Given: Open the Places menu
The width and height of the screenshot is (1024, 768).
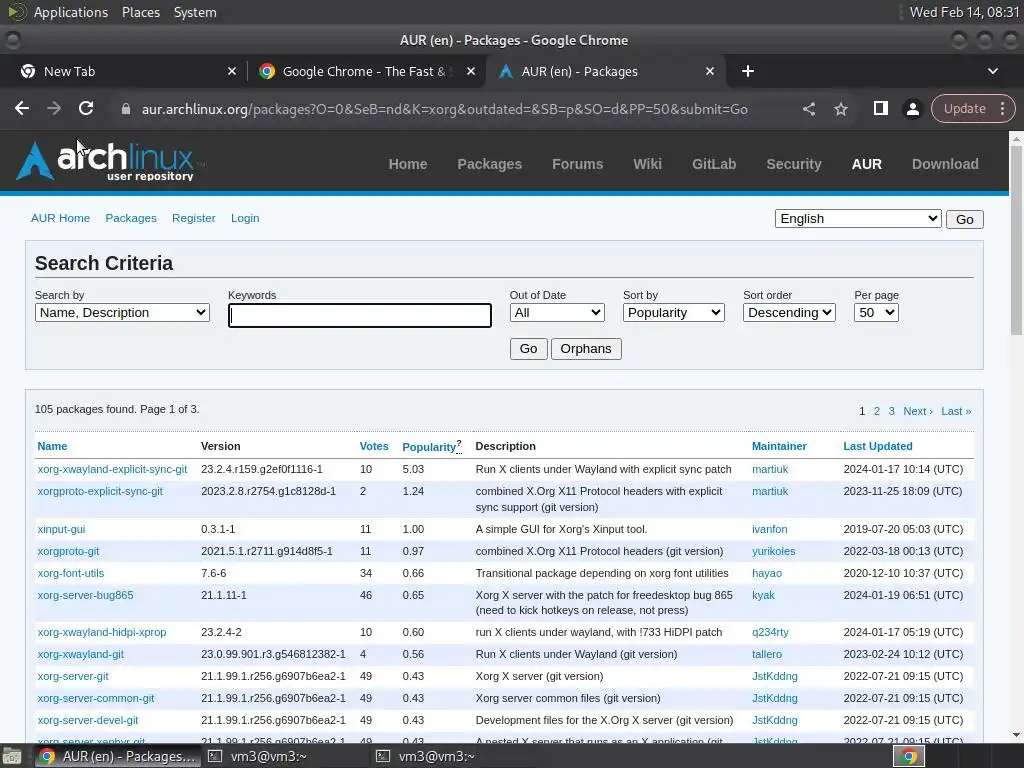Looking at the screenshot, I should [140, 12].
